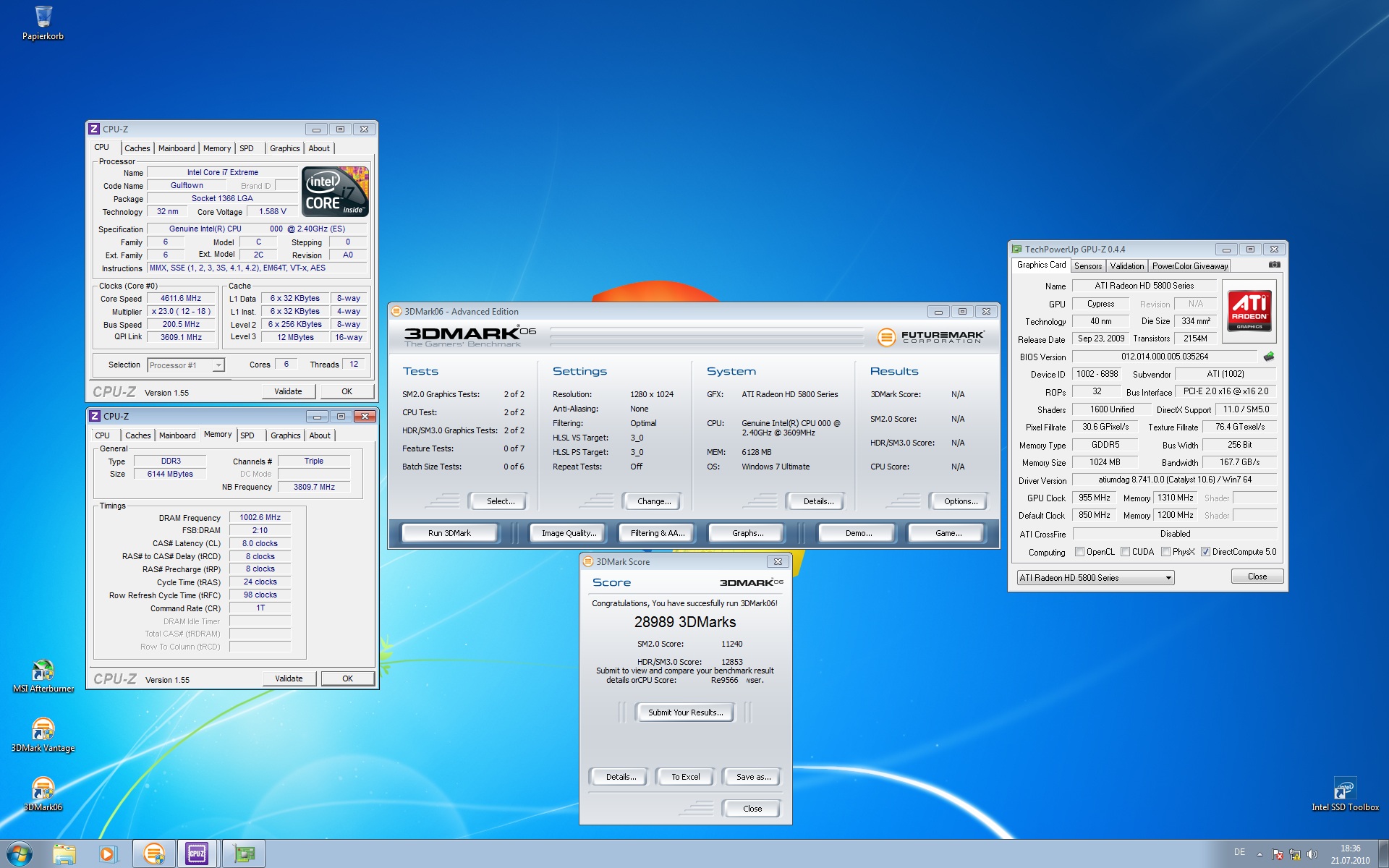Image resolution: width=1389 pixels, height=868 pixels.
Task: Click the Windows Start orb
Action: pyautogui.click(x=19, y=854)
